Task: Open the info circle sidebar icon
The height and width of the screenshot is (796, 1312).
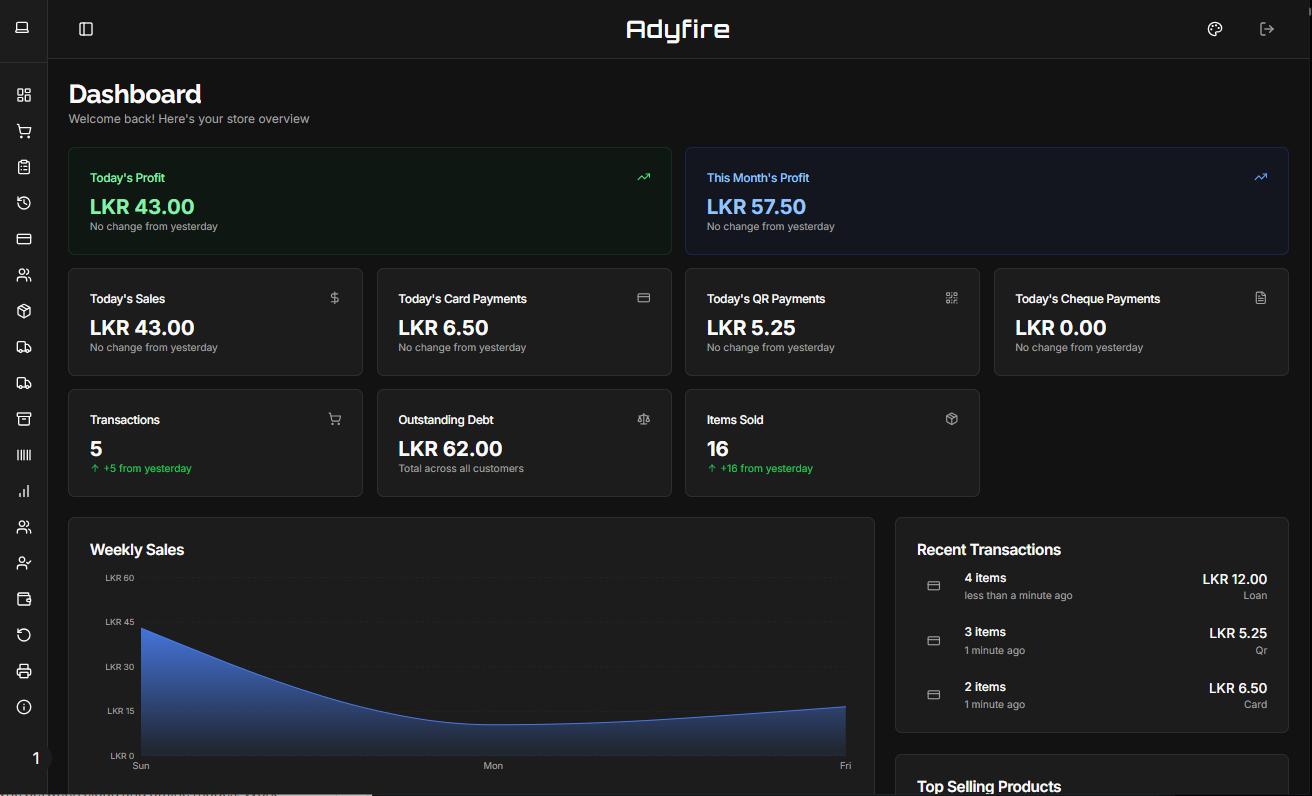Action: 24,707
